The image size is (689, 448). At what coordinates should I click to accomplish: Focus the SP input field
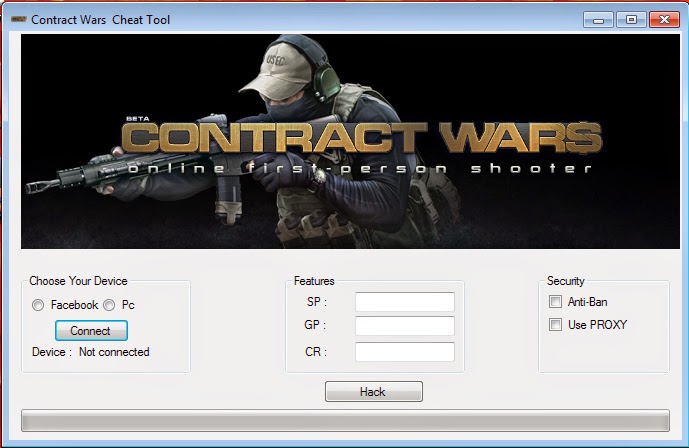[x=405, y=302]
